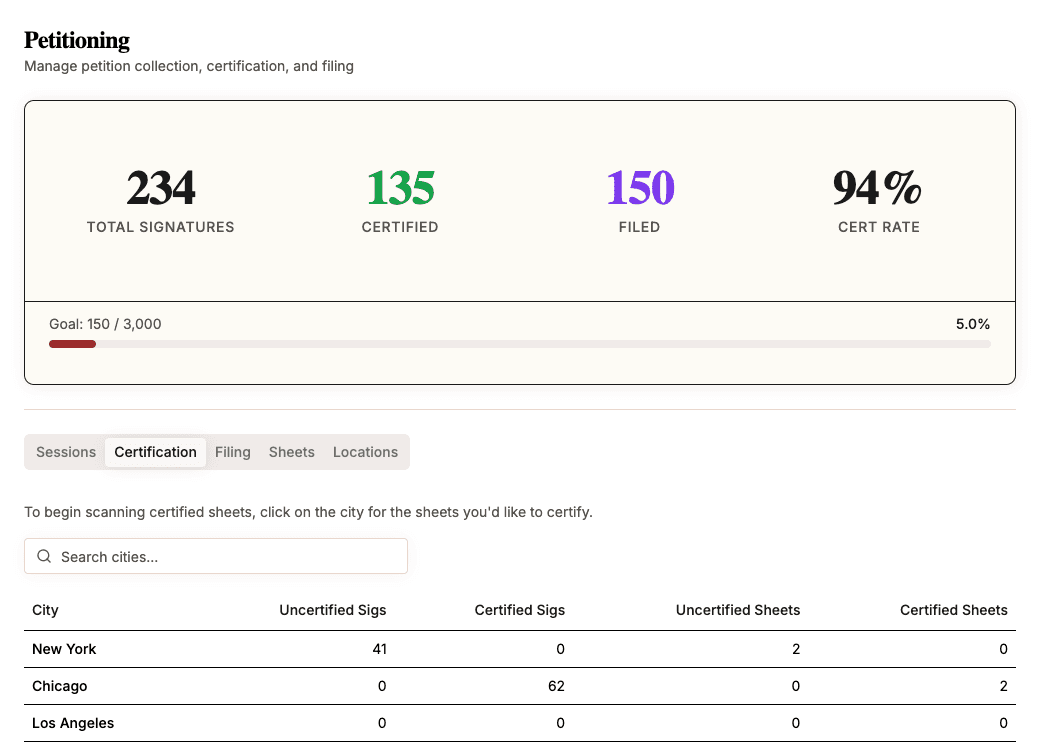
Task: Click the 'Manage petition collection' subtitle text
Action: (189, 66)
